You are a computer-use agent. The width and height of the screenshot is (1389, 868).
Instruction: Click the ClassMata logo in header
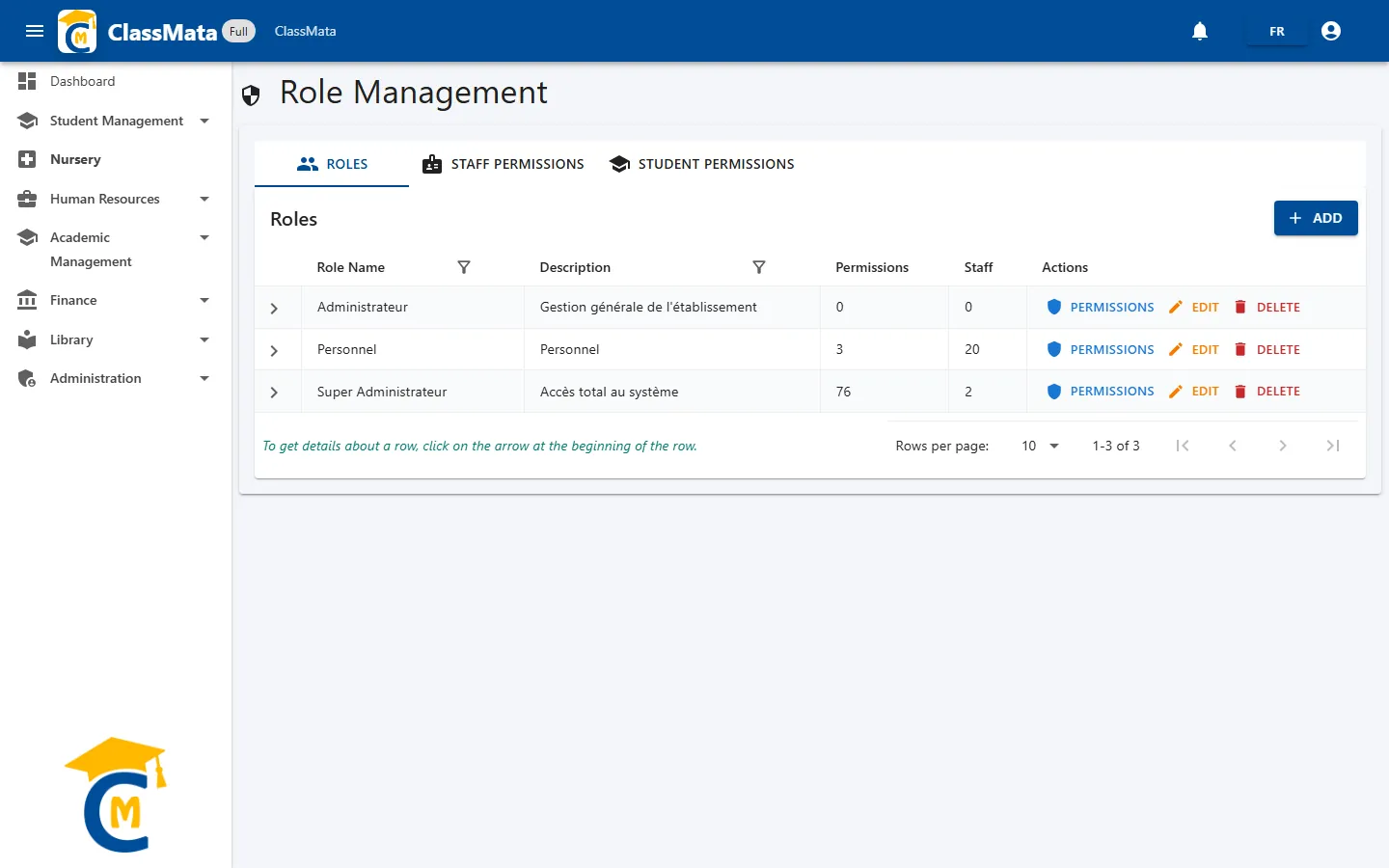coord(77,31)
